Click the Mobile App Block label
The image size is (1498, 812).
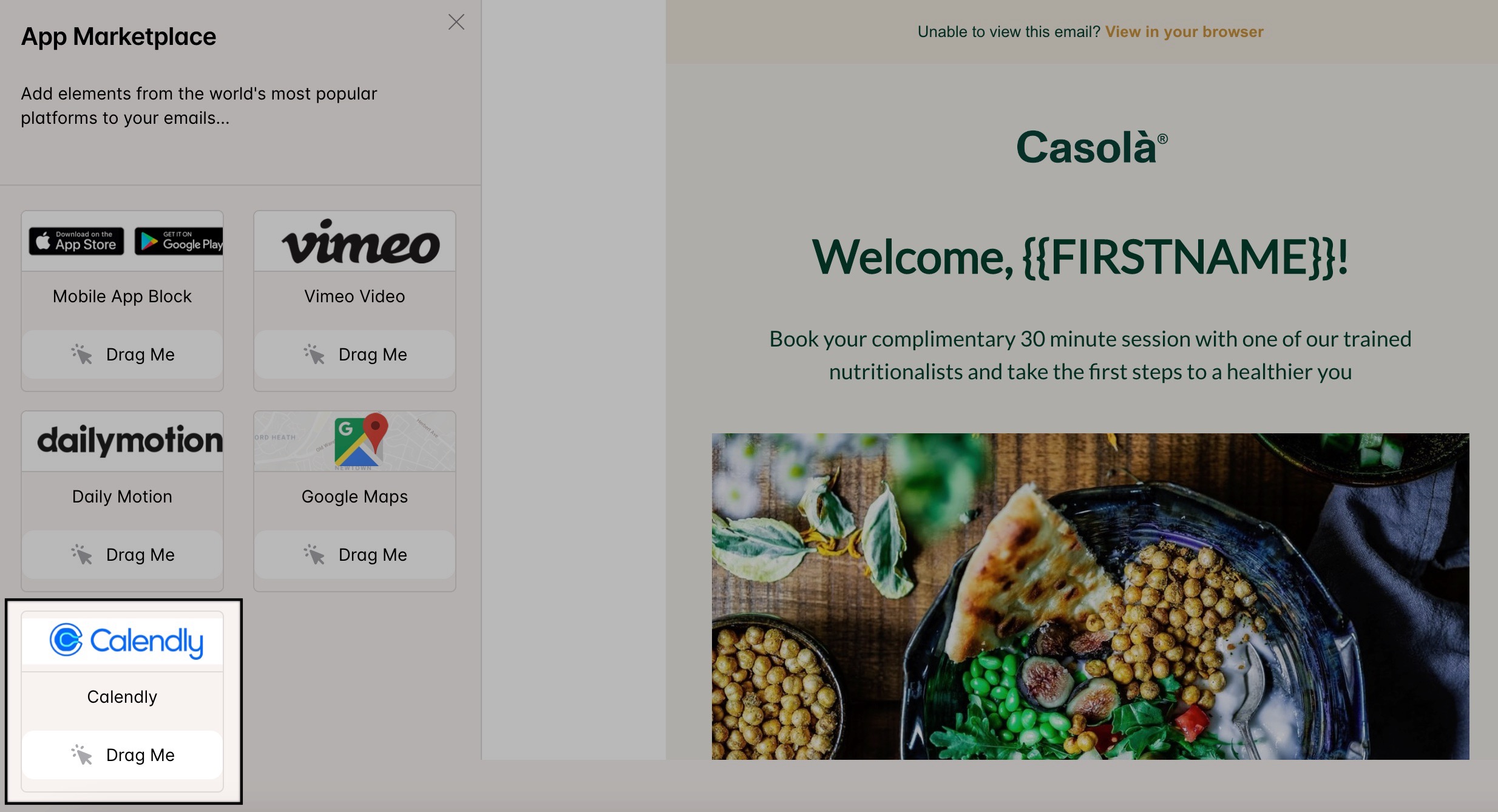click(x=122, y=296)
